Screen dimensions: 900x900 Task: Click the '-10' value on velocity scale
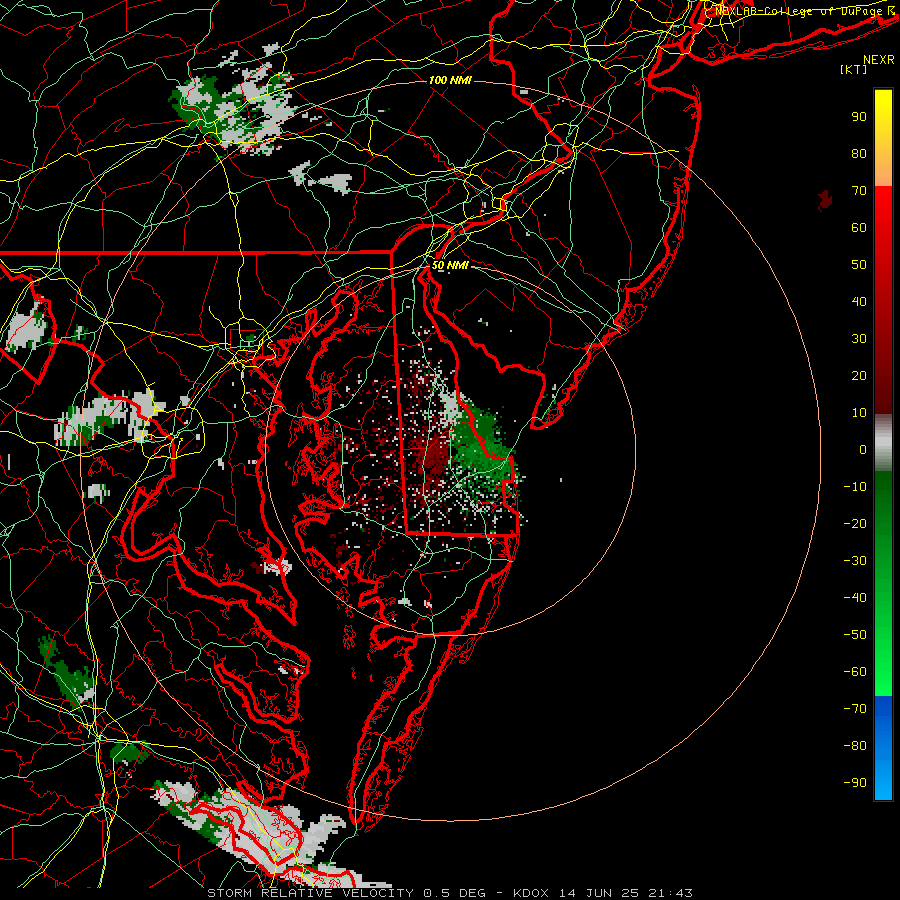click(x=855, y=487)
